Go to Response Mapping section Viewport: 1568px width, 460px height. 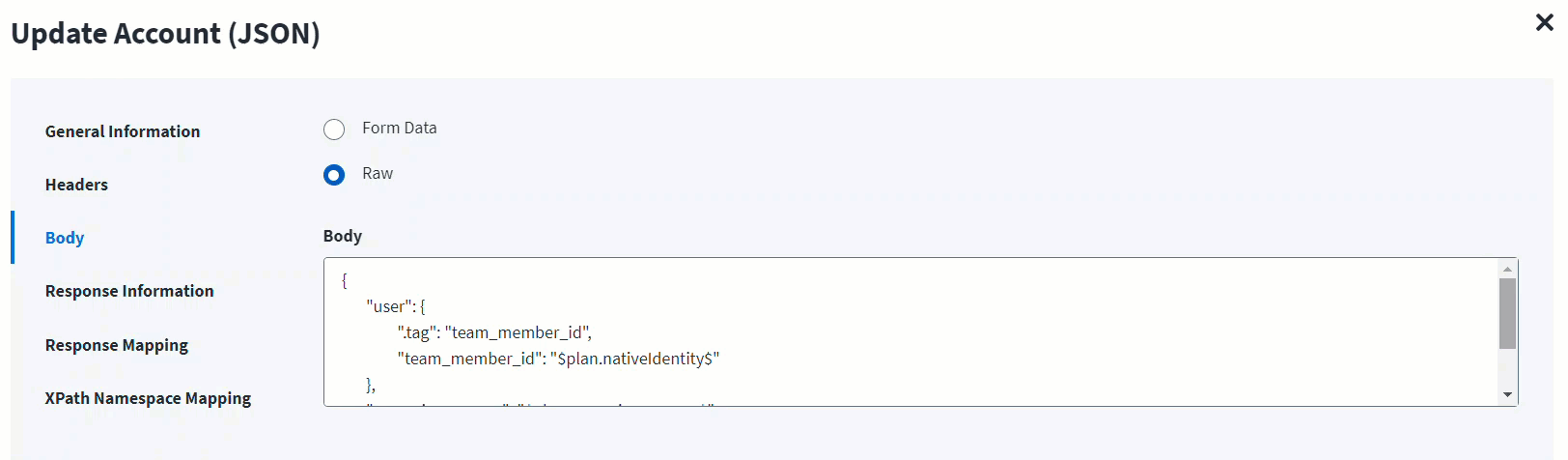pyautogui.click(x=117, y=345)
